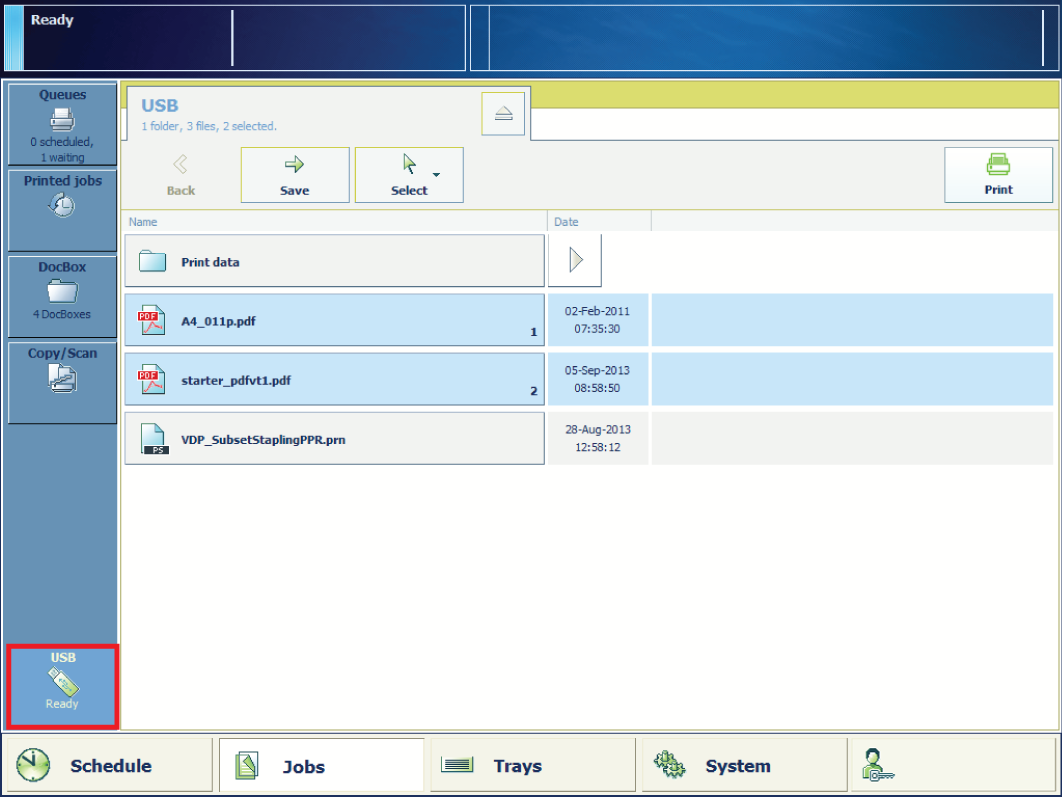Print the selected files
The width and height of the screenshot is (1062, 797).
pos(998,175)
